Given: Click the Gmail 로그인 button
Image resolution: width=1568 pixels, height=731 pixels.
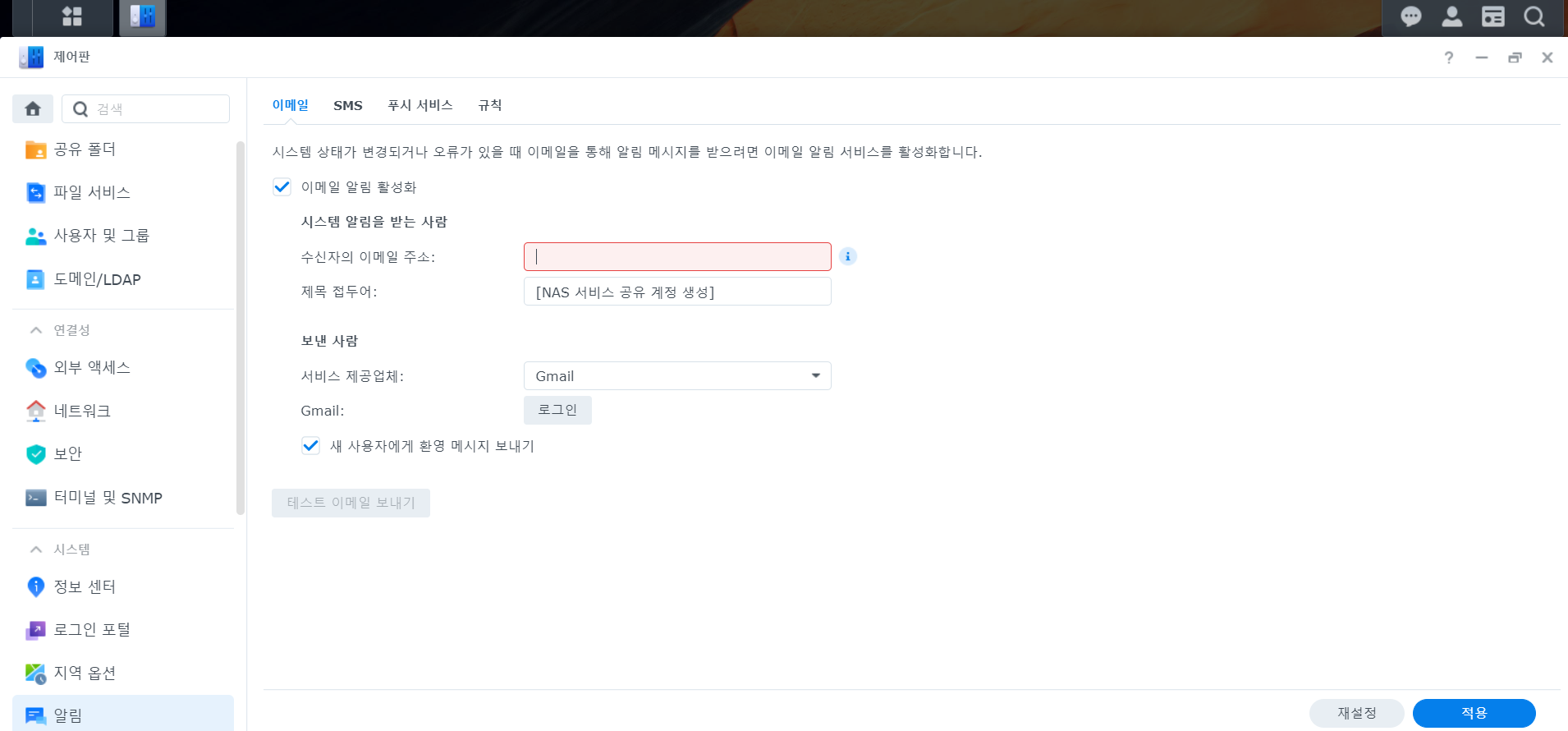Looking at the screenshot, I should [x=557, y=410].
